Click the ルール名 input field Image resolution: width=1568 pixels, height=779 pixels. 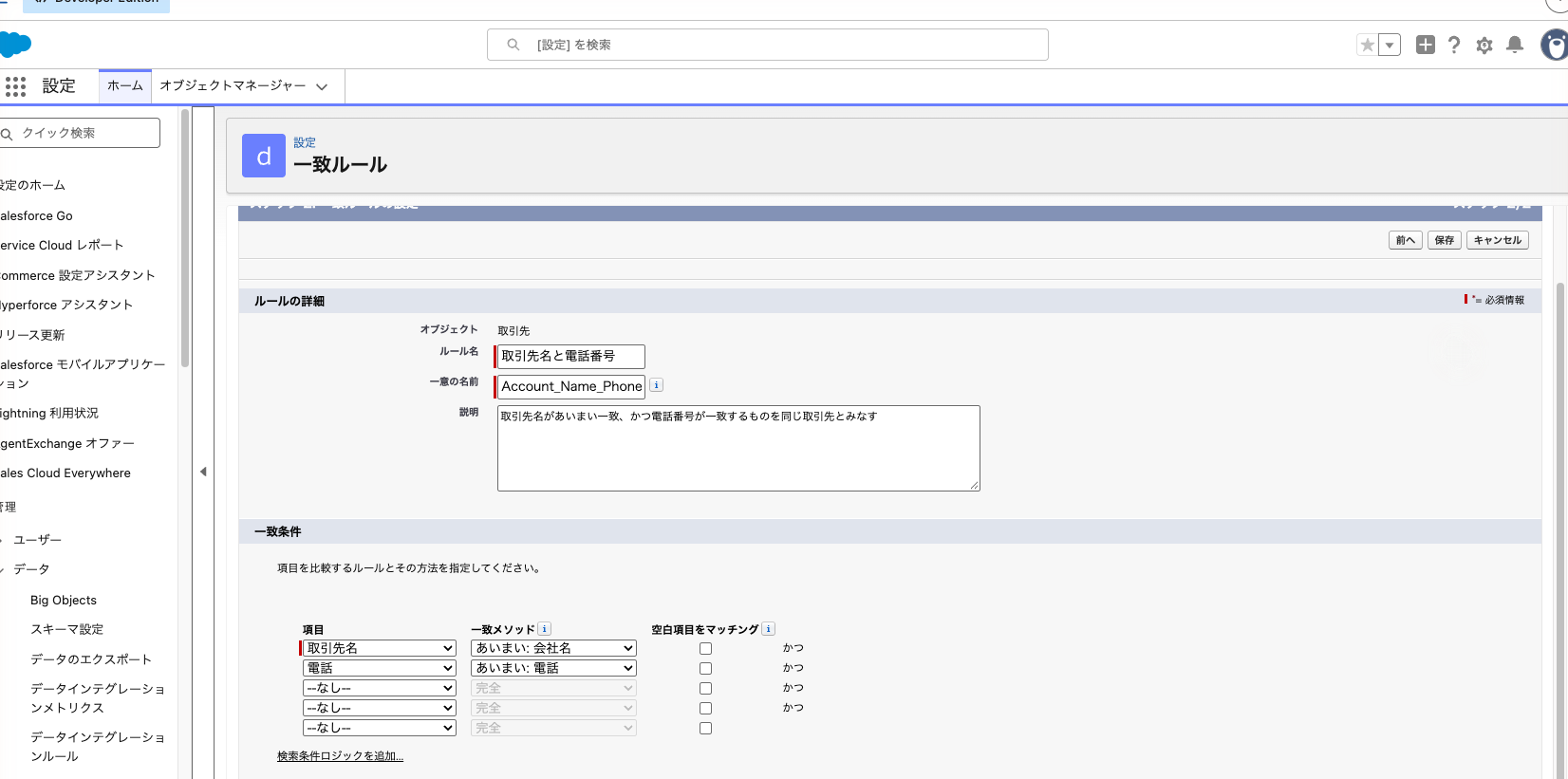570,356
